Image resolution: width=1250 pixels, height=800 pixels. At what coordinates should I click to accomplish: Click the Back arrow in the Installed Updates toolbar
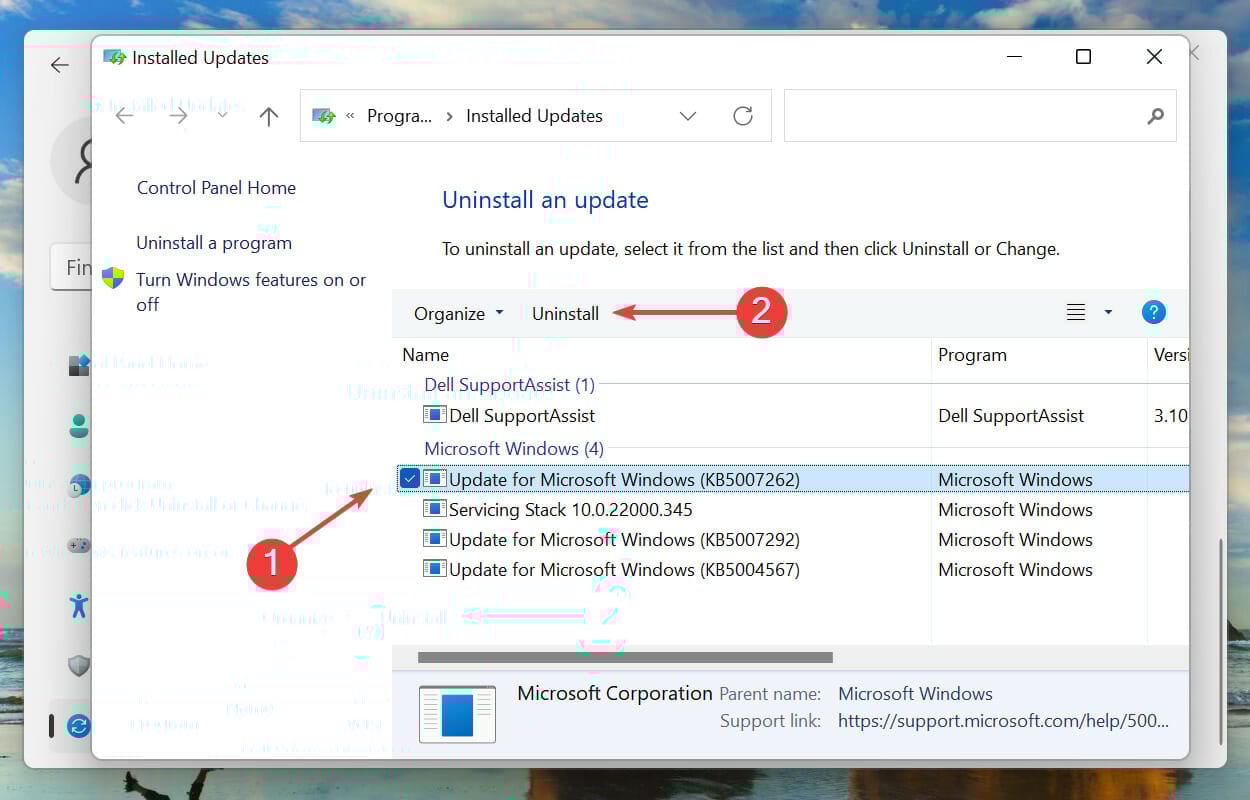coord(124,116)
